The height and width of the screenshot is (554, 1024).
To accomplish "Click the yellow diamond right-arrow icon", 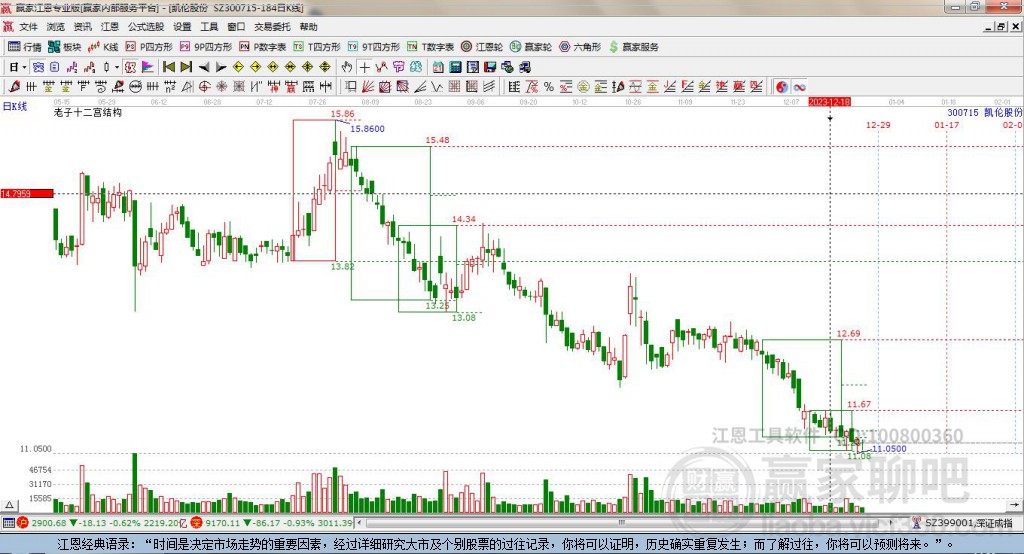I will pyautogui.click(x=255, y=67).
